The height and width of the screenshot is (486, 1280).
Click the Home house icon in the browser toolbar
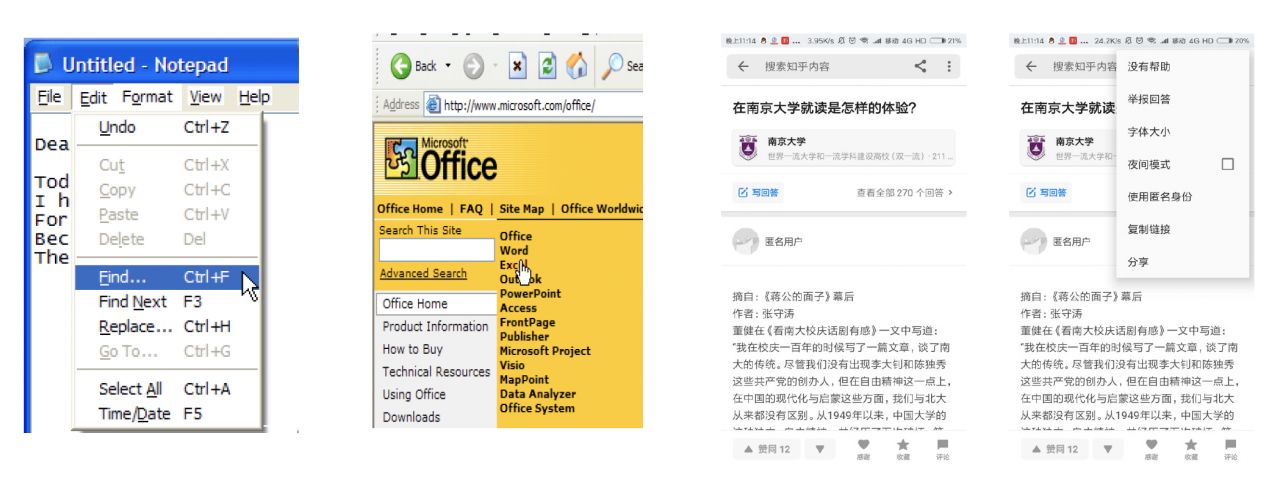pos(576,66)
